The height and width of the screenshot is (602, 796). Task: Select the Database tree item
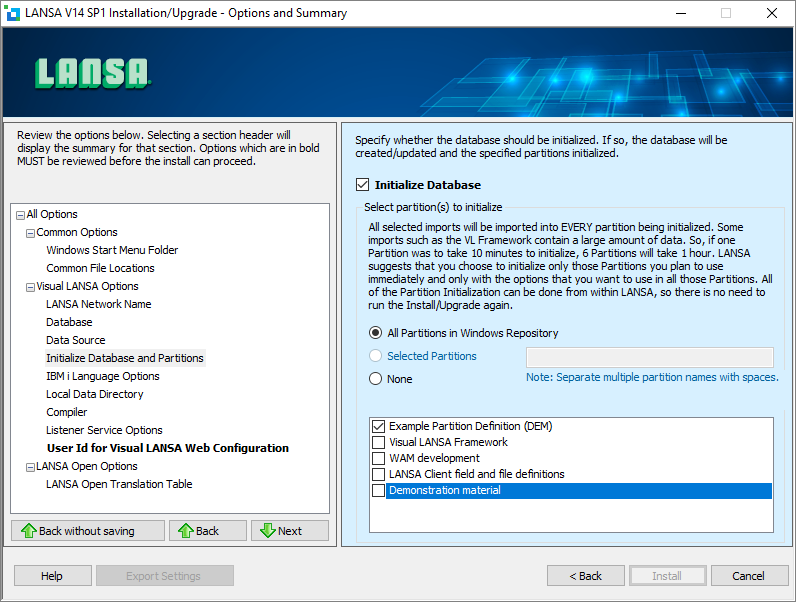pos(69,322)
